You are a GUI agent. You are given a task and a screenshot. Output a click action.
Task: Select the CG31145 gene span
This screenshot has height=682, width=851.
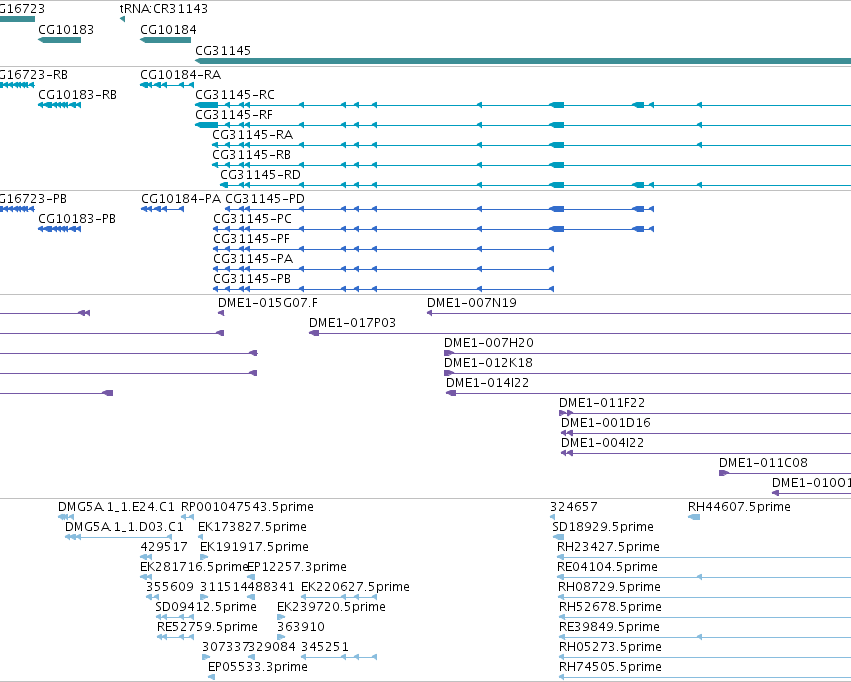pyautogui.click(x=523, y=61)
